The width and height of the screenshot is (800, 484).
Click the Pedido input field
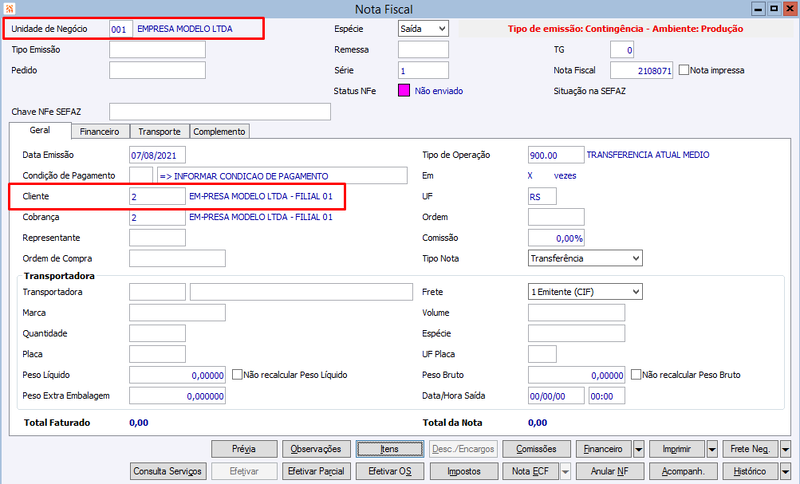click(x=157, y=70)
